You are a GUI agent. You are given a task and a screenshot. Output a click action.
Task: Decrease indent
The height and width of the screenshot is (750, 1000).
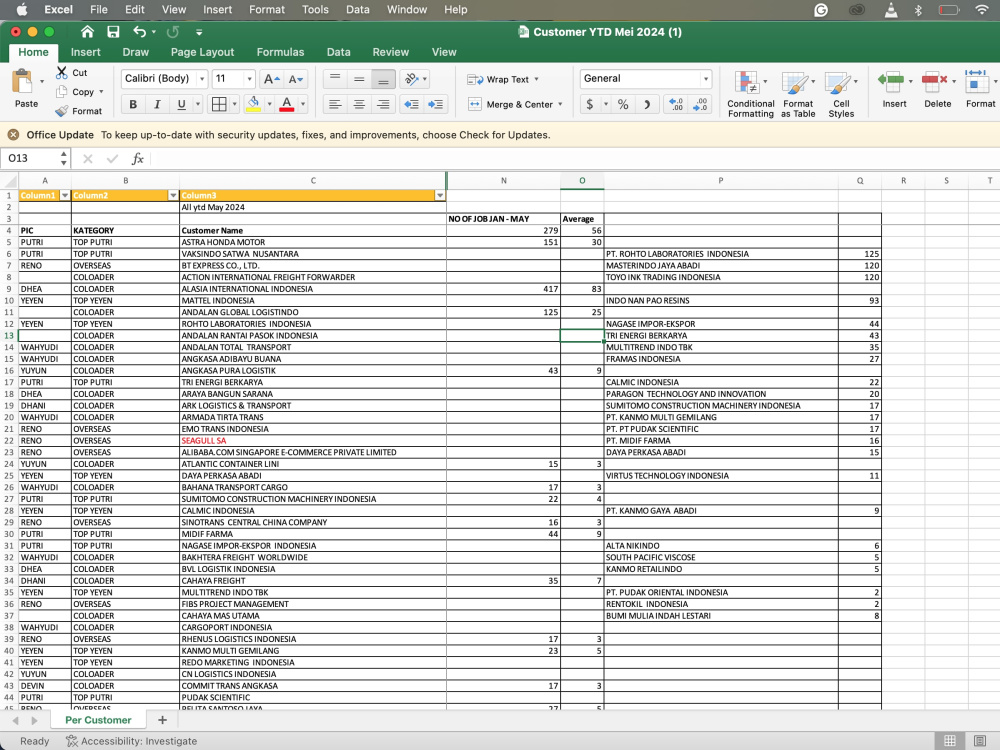point(411,104)
